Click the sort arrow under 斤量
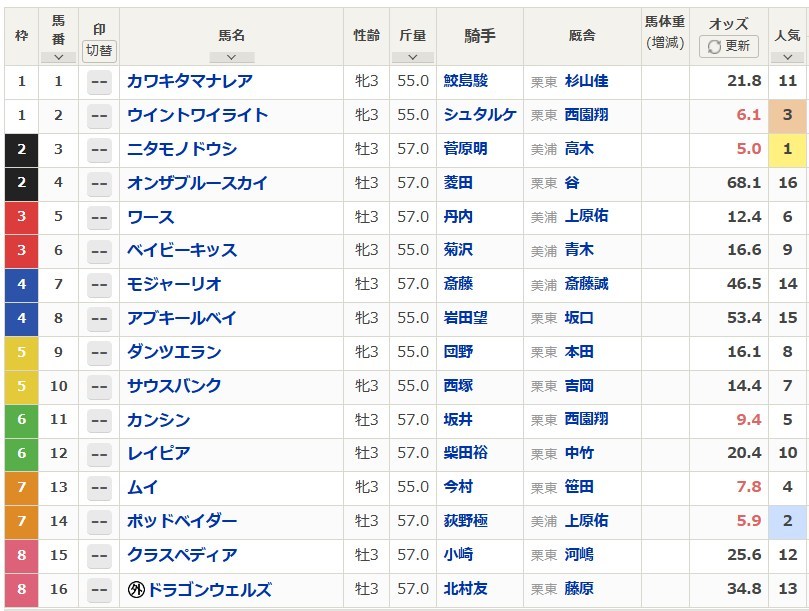 pos(412,57)
